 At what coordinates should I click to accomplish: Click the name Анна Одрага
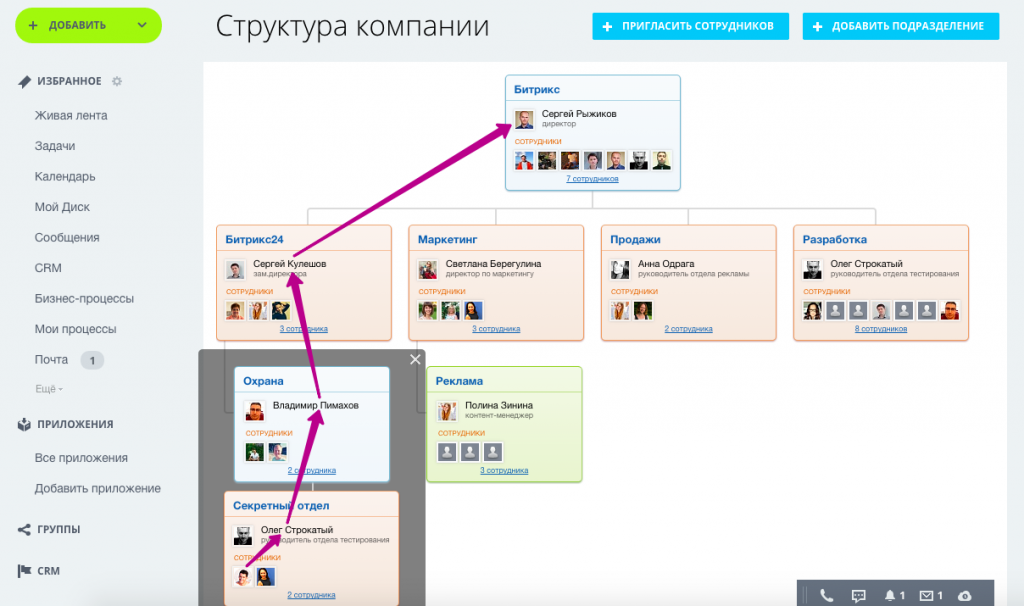click(x=666, y=264)
